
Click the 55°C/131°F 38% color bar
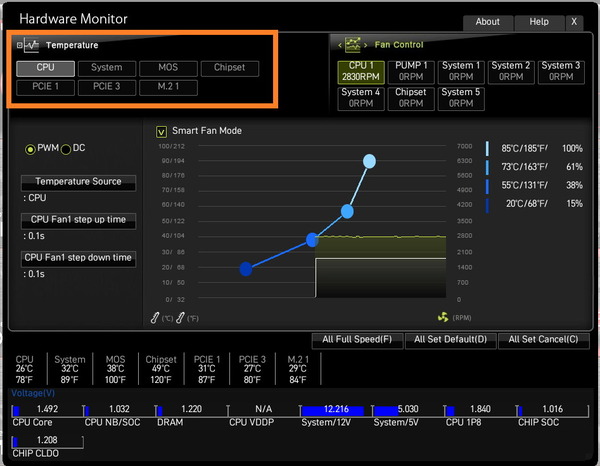[487, 186]
